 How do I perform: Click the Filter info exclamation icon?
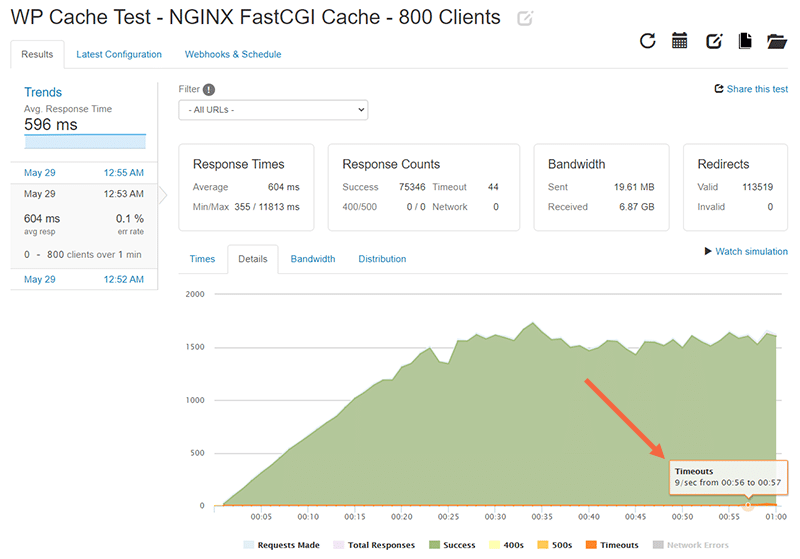(x=209, y=90)
